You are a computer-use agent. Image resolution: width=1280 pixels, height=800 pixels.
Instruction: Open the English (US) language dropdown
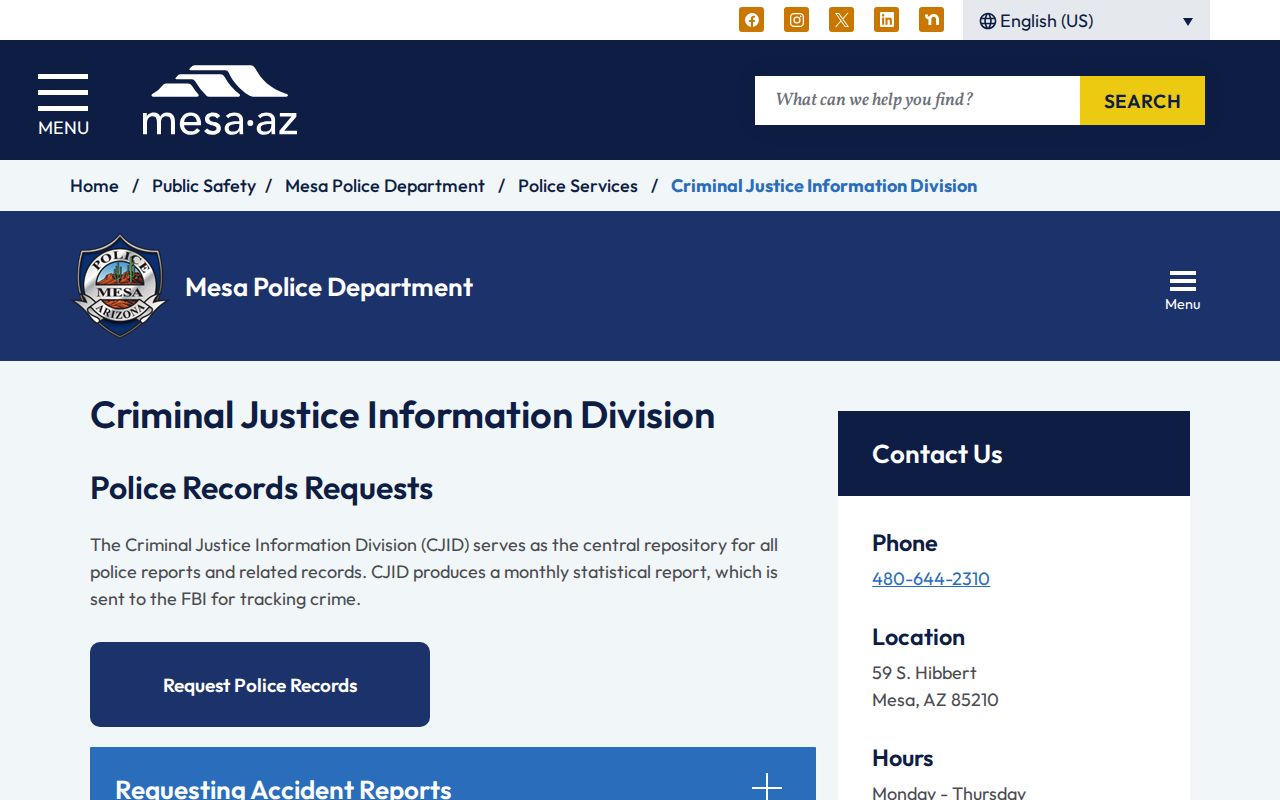coord(1086,20)
